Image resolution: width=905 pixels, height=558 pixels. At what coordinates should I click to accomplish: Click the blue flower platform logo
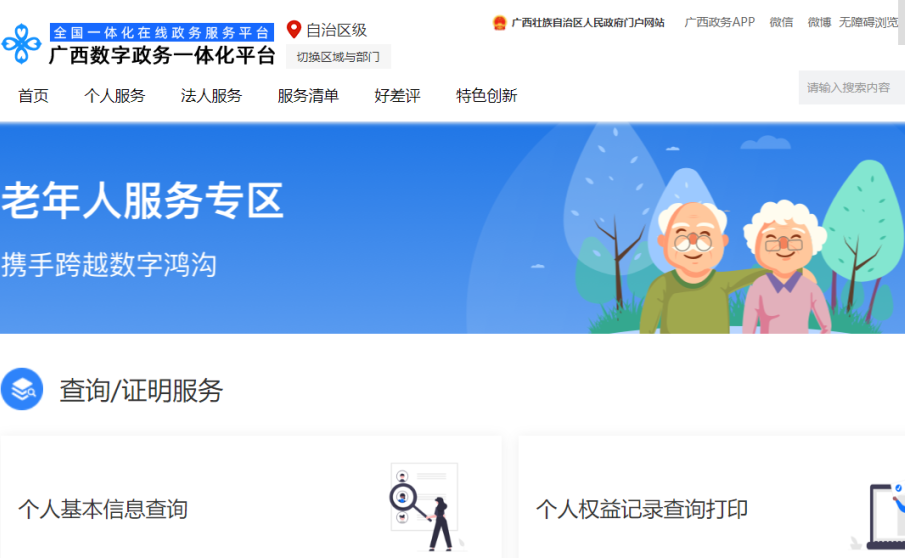point(22,44)
